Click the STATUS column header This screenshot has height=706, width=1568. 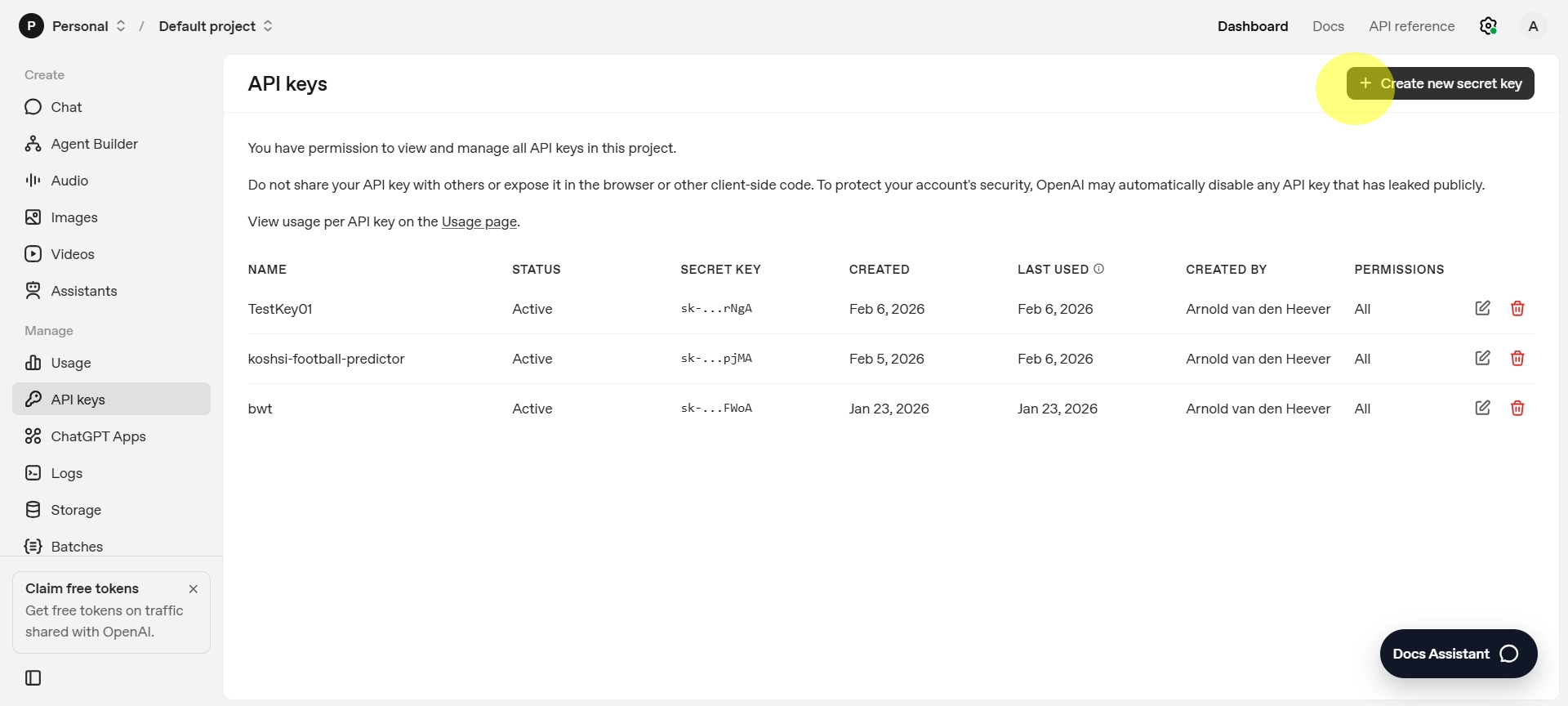click(536, 270)
